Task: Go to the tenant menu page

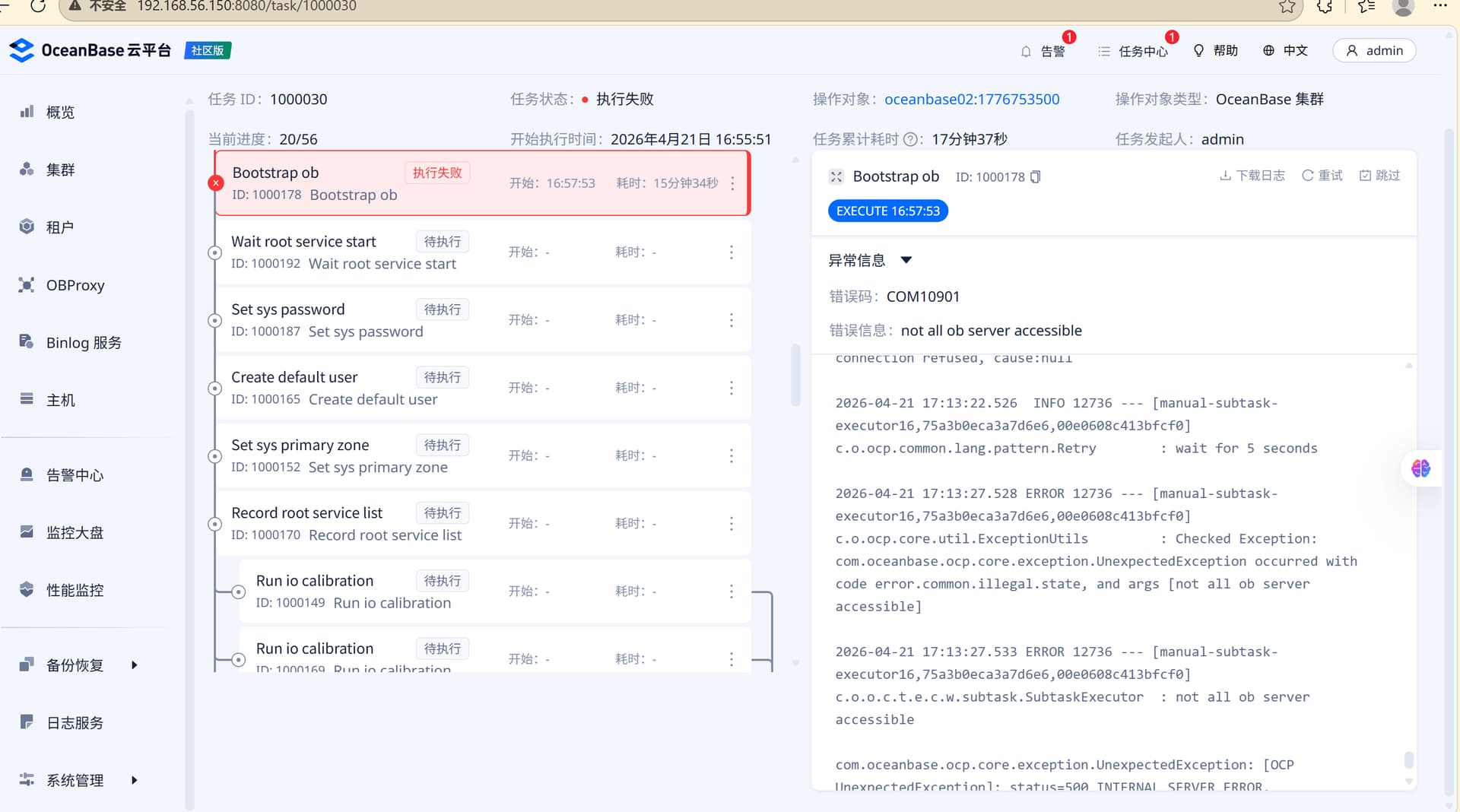Action: 59,227
